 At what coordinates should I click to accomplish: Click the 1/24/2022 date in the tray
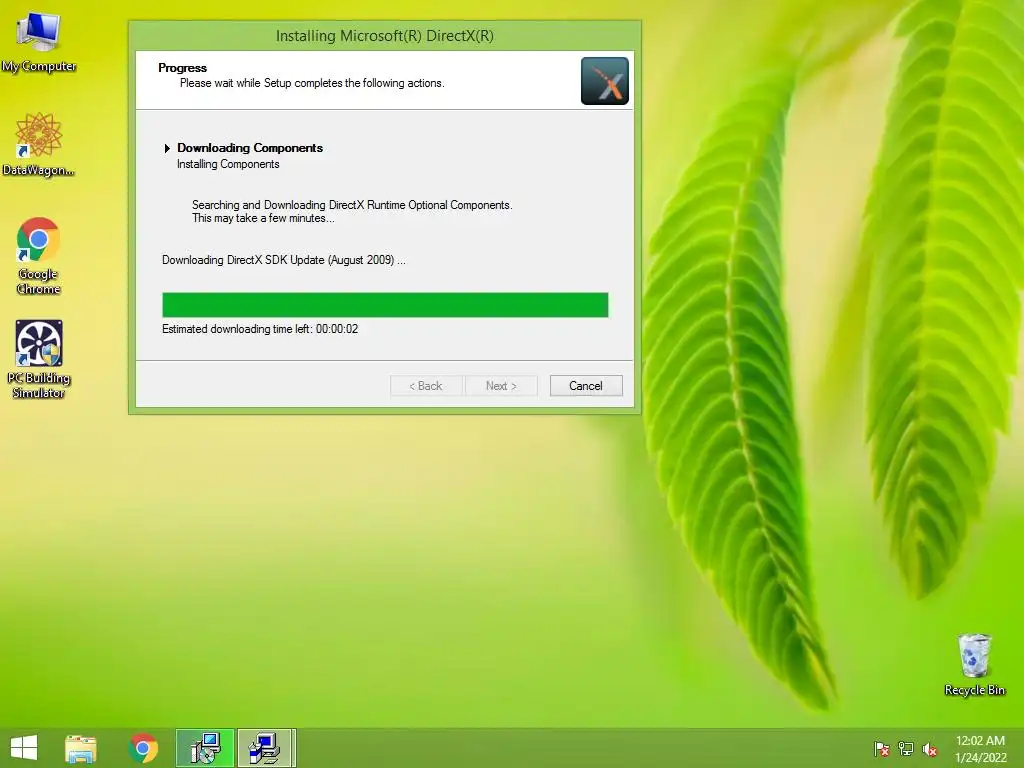(981, 758)
